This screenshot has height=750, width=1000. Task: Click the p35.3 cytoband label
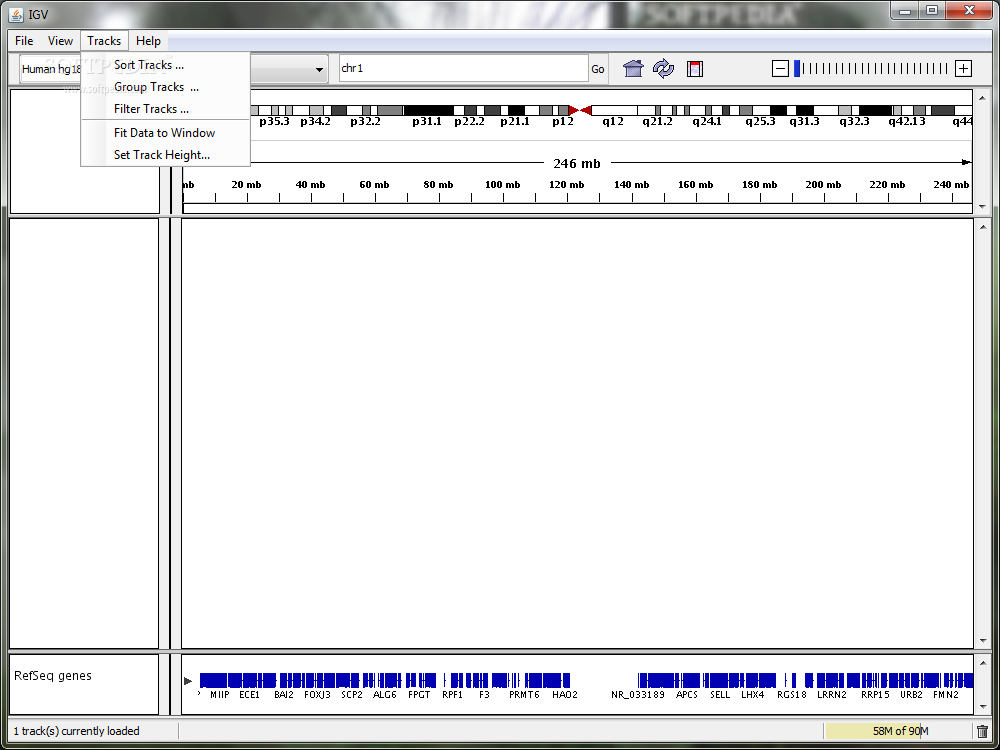point(274,121)
